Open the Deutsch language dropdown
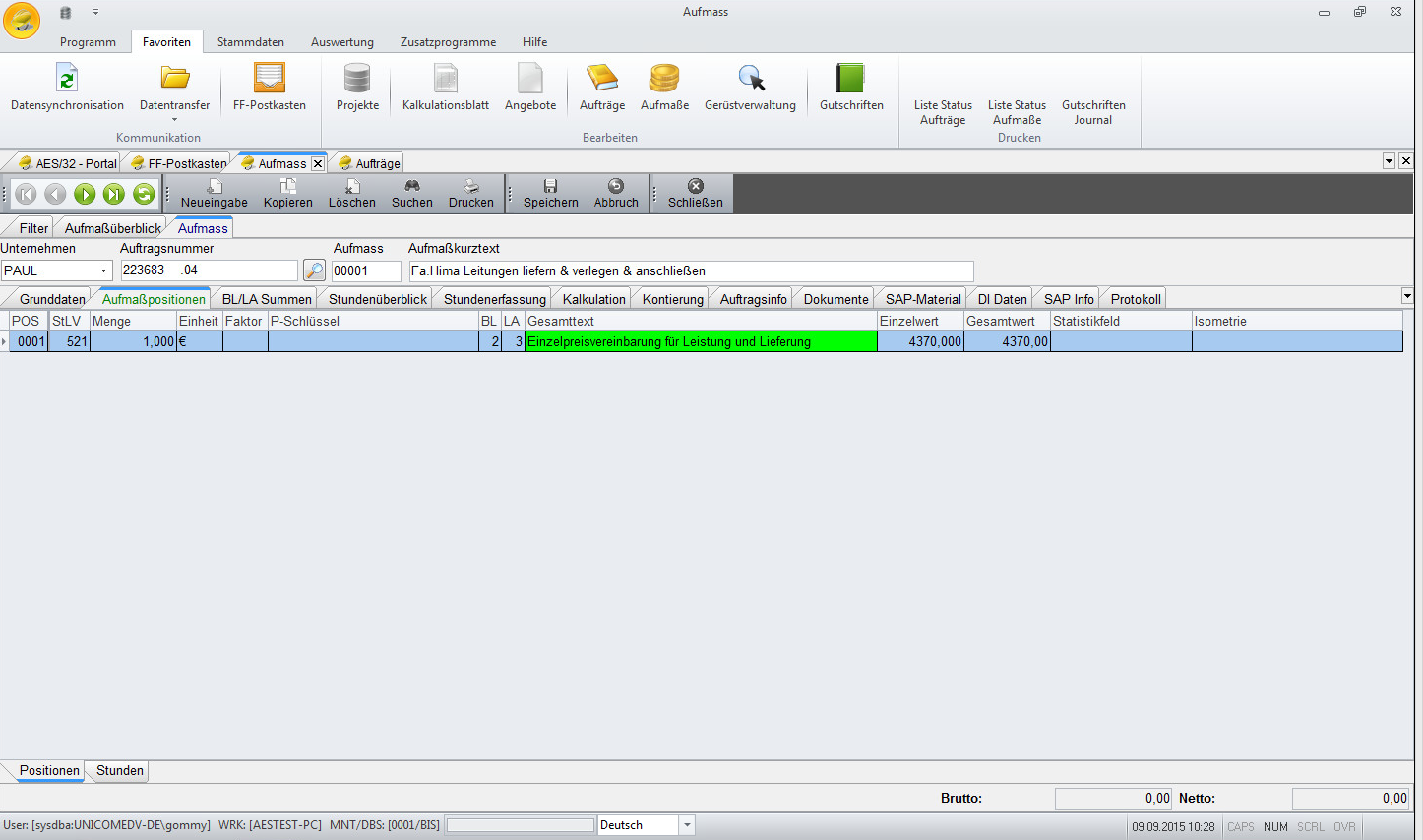Image resolution: width=1423 pixels, height=840 pixels. coord(687,825)
